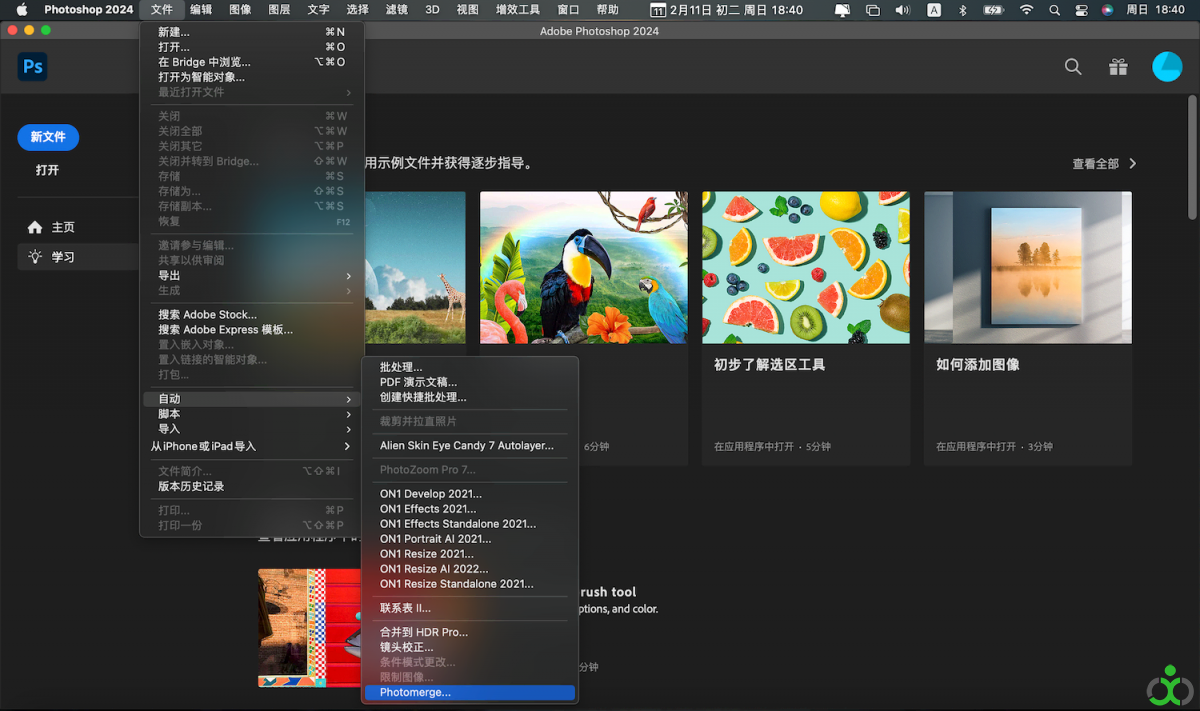Viewport: 1200px width, 711px height.
Task: Open the 文字 menu
Action: pos(318,10)
